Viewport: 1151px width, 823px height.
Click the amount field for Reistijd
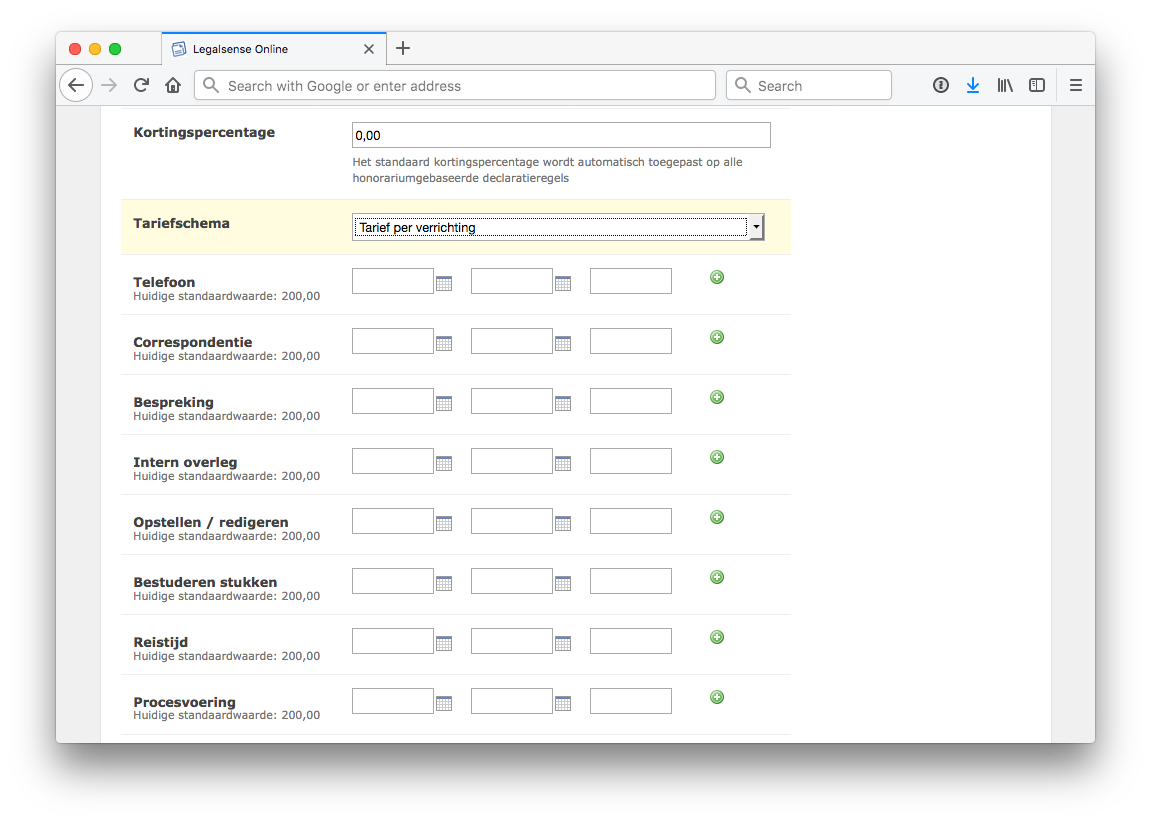point(631,641)
